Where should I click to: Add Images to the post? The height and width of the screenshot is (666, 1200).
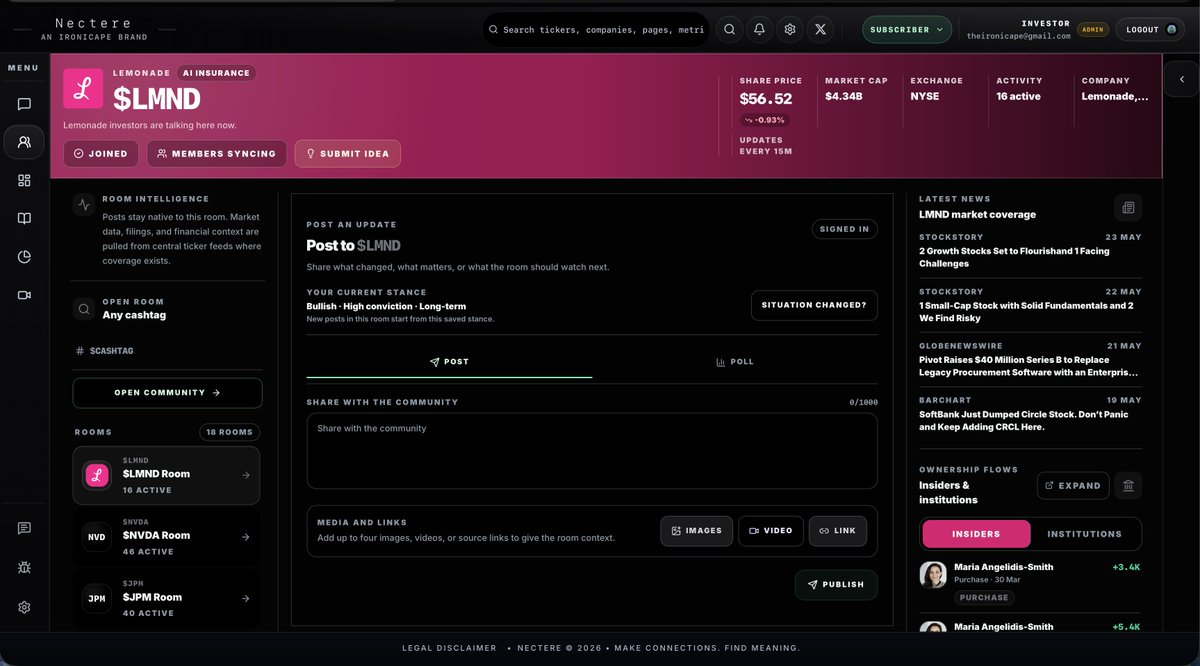697,530
